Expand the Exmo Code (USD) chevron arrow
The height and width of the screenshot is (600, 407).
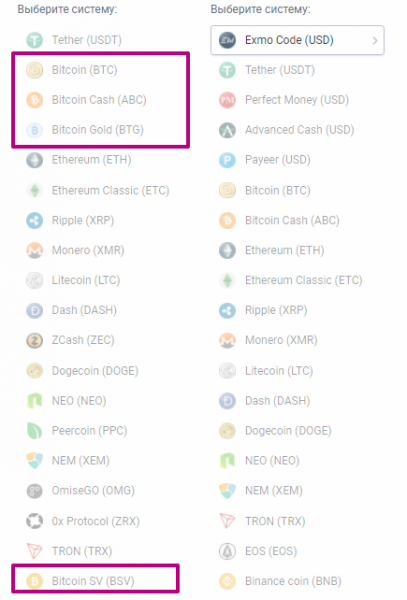(x=375, y=40)
